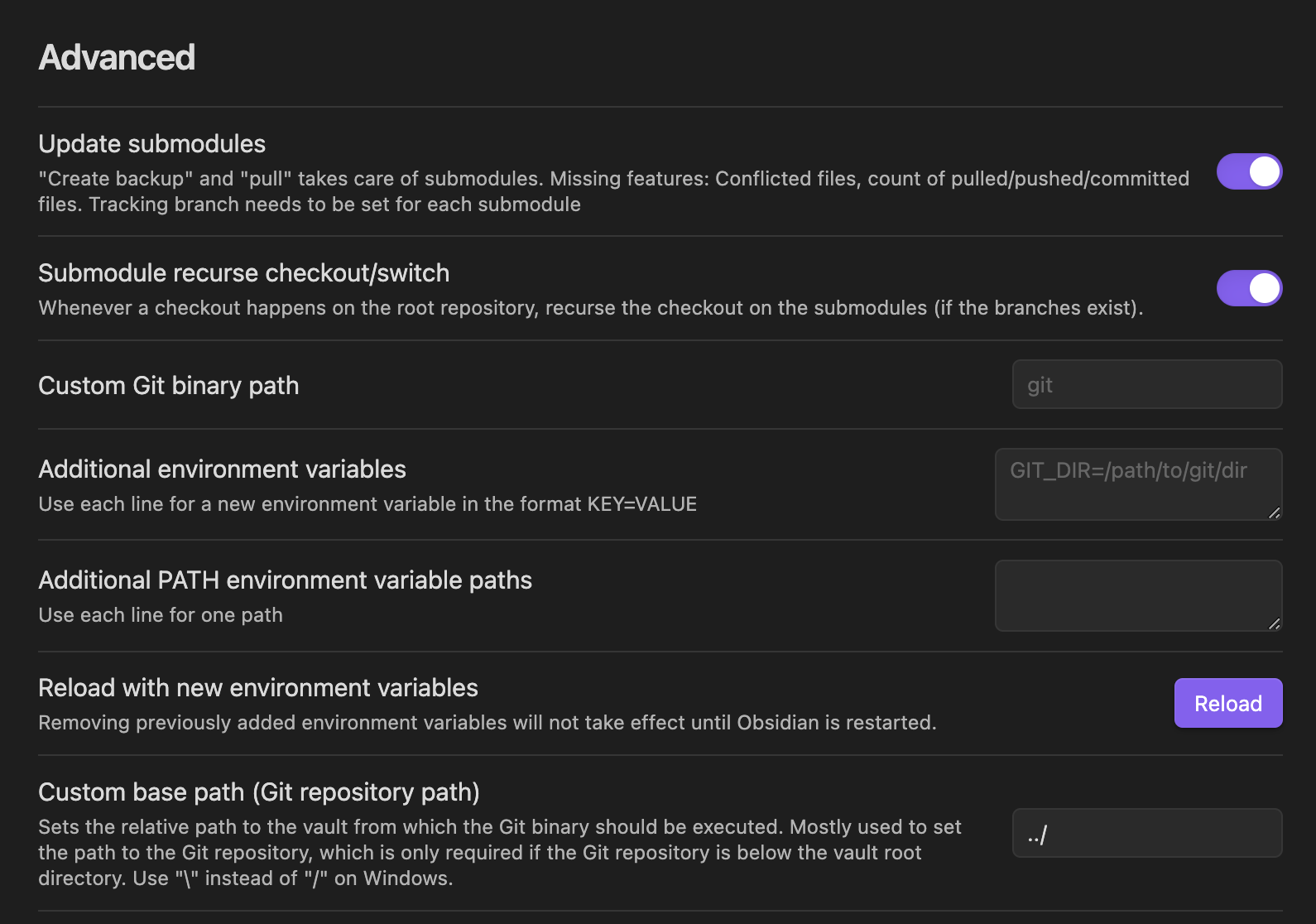Disable Submodule recurse checkout/switch toggle
Image resolution: width=1316 pixels, height=924 pixels.
point(1248,288)
